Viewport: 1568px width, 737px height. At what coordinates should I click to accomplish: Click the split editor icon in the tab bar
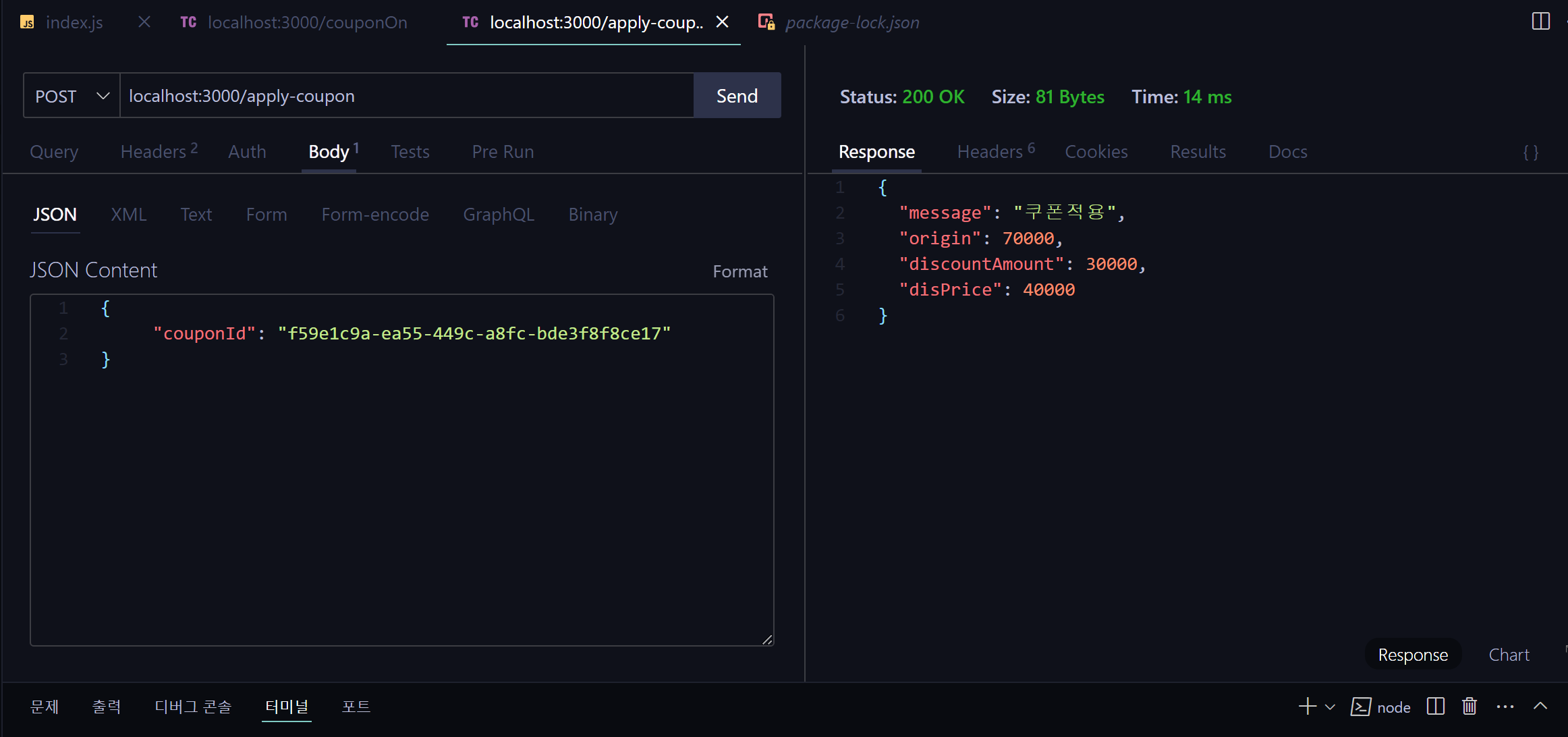[x=1540, y=22]
